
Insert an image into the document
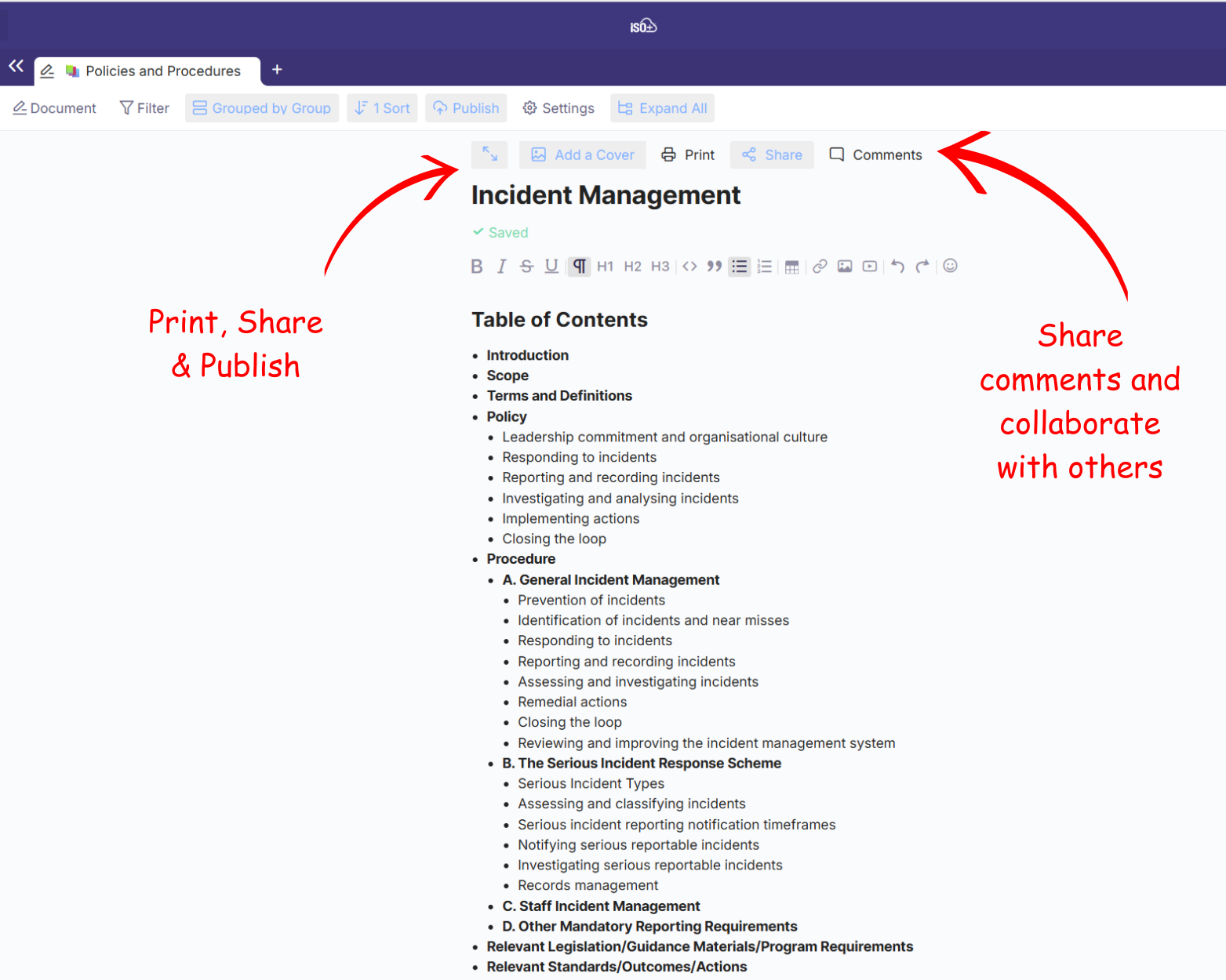click(845, 267)
